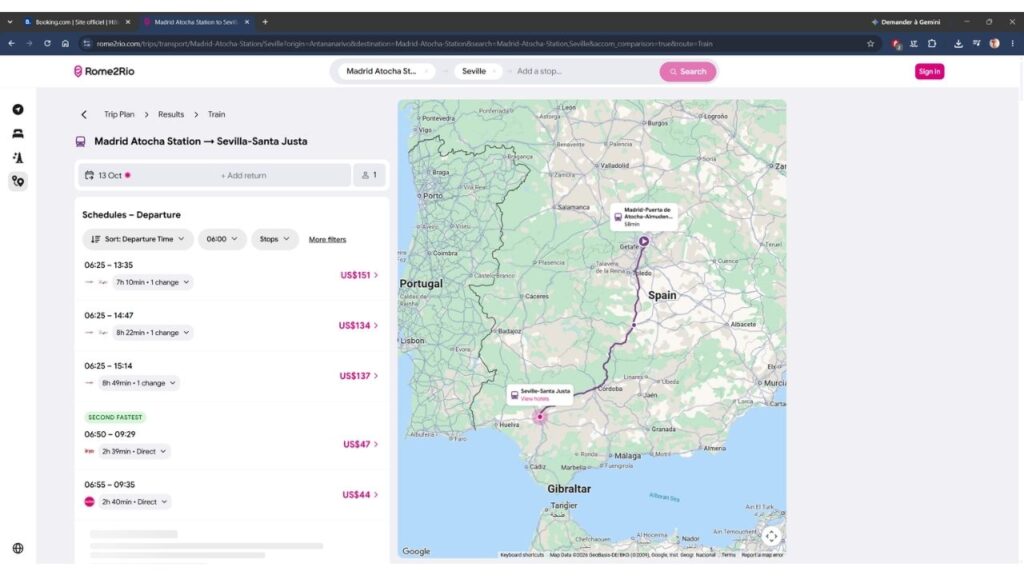Click the map recenter location icon
Screen dimensions: 1024x576
(771, 536)
